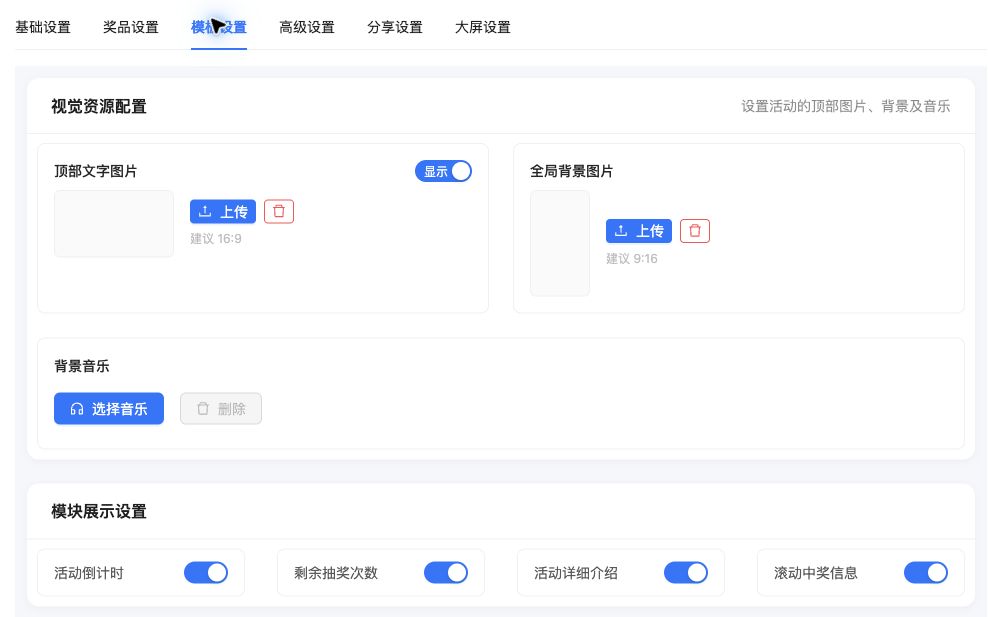This screenshot has width=988, height=617.
Task: Switch to the 奖品设置 tab
Action: 131,27
